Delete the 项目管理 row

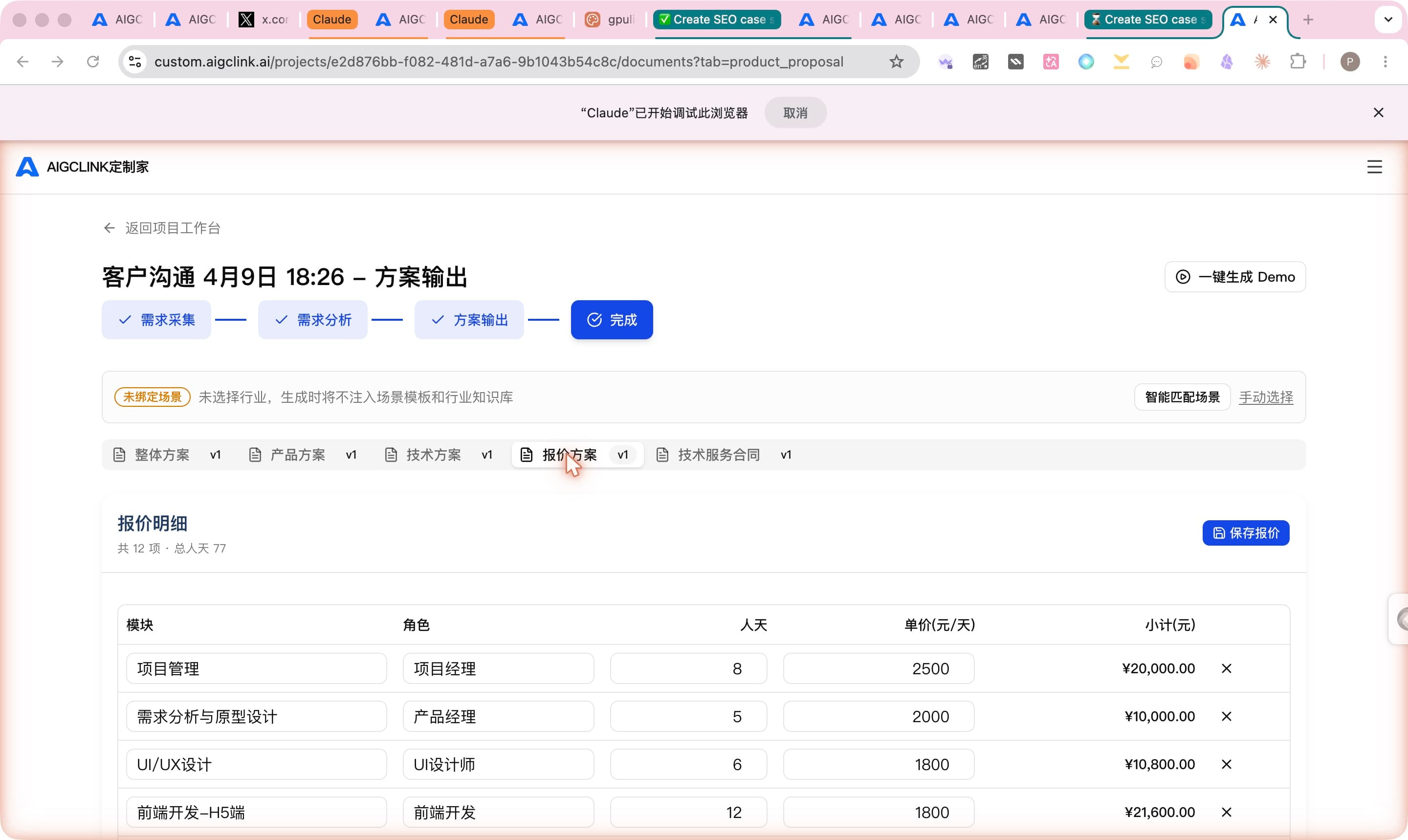[1226, 668]
